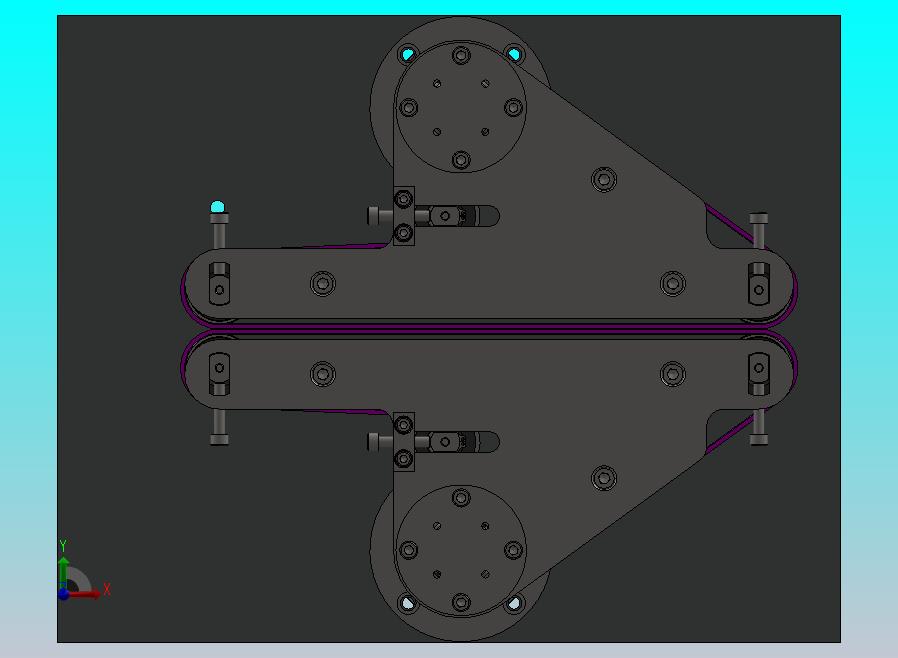Select the upper-right vertical adjusting screw
This screenshot has width=898, height=658.
tap(759, 230)
